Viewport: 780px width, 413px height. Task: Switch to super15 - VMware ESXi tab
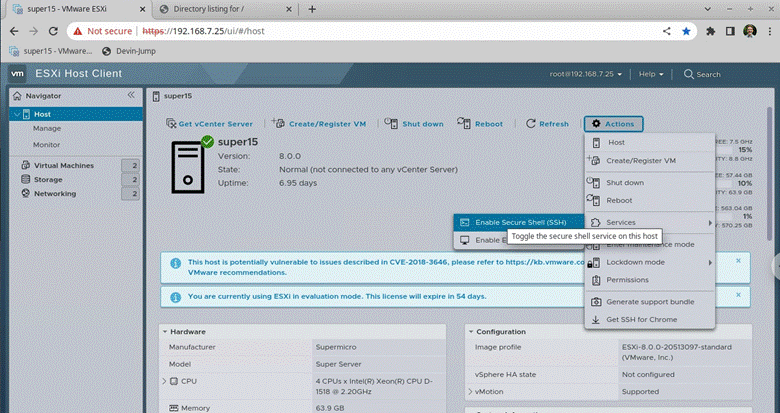coord(78,9)
